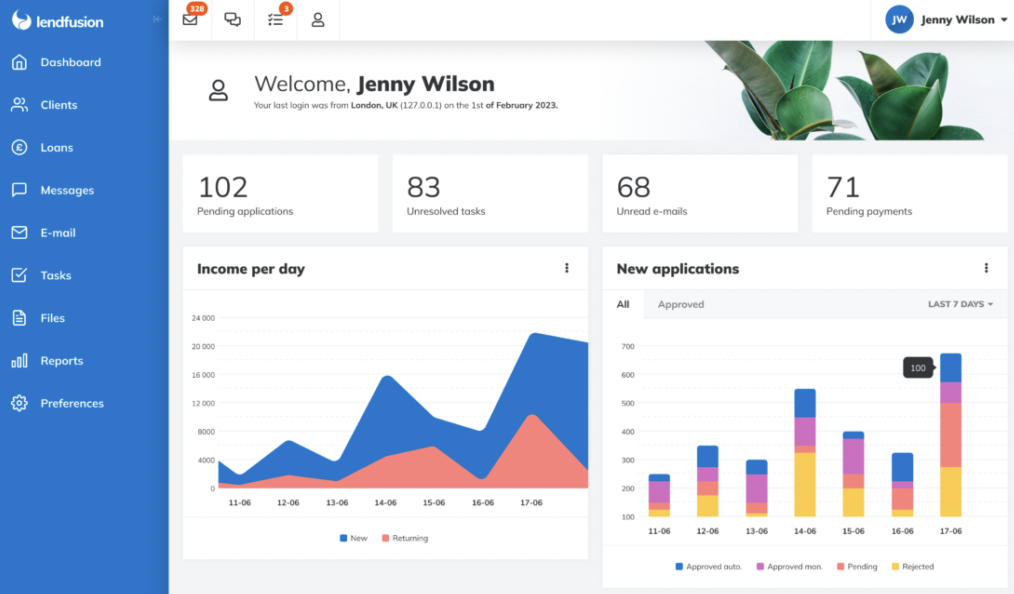Toggle the Returning series in income legend
Image resolution: width=1014 pixels, height=594 pixels.
tap(403, 538)
